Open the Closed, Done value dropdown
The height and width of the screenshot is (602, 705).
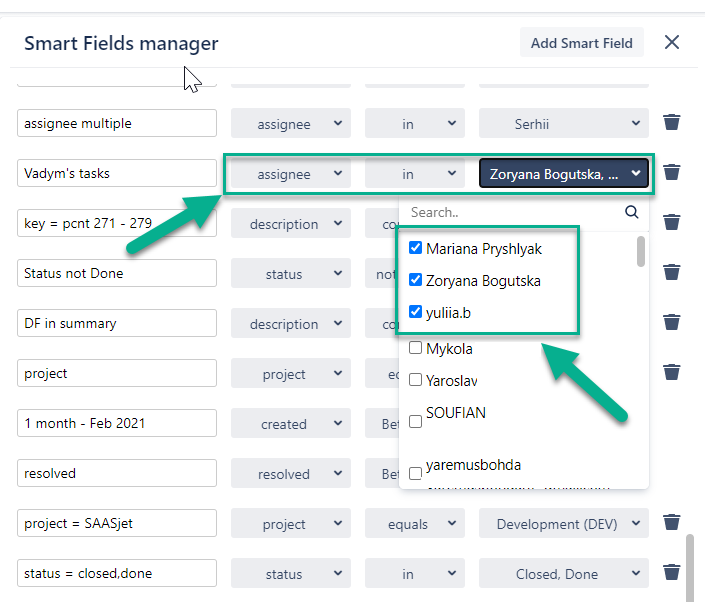tap(564, 573)
